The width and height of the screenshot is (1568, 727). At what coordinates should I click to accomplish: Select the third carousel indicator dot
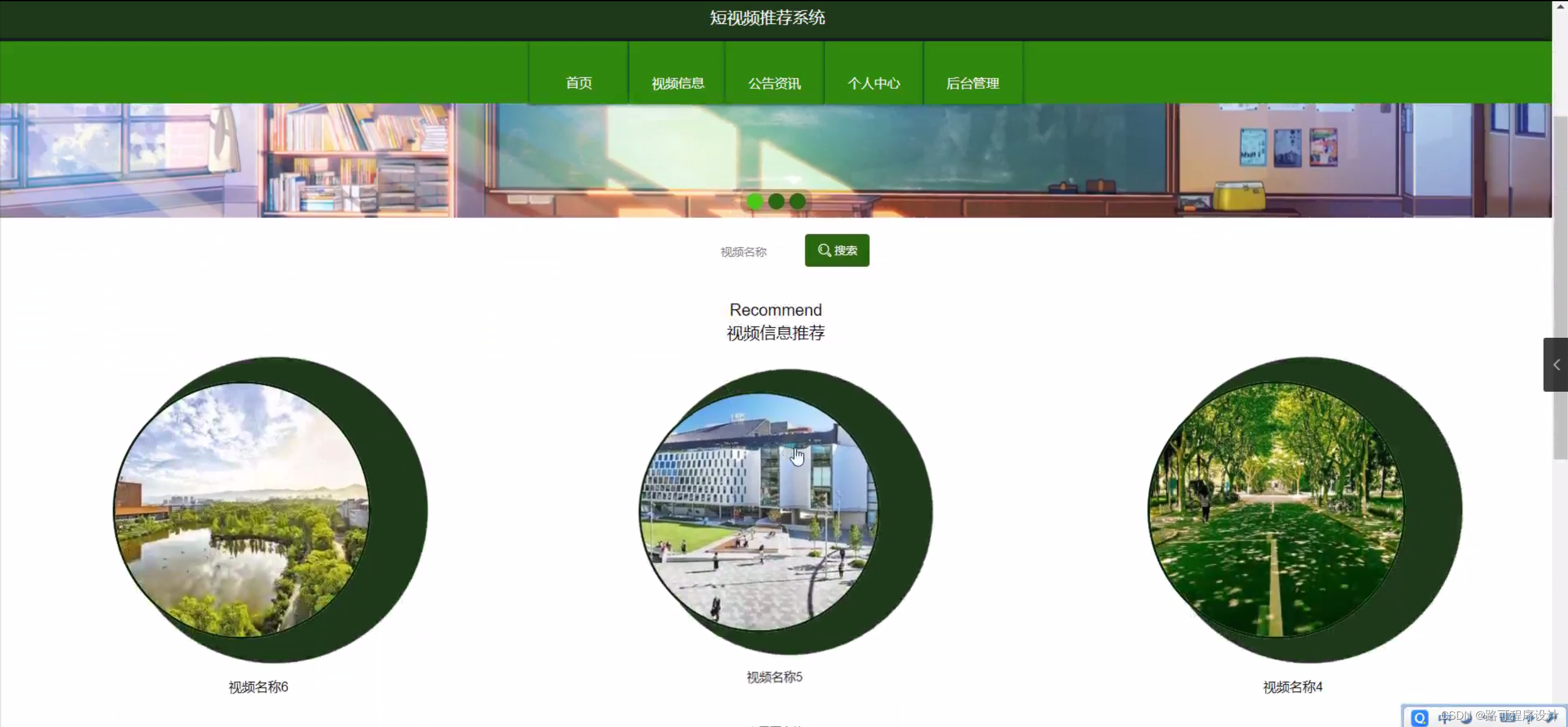point(796,202)
